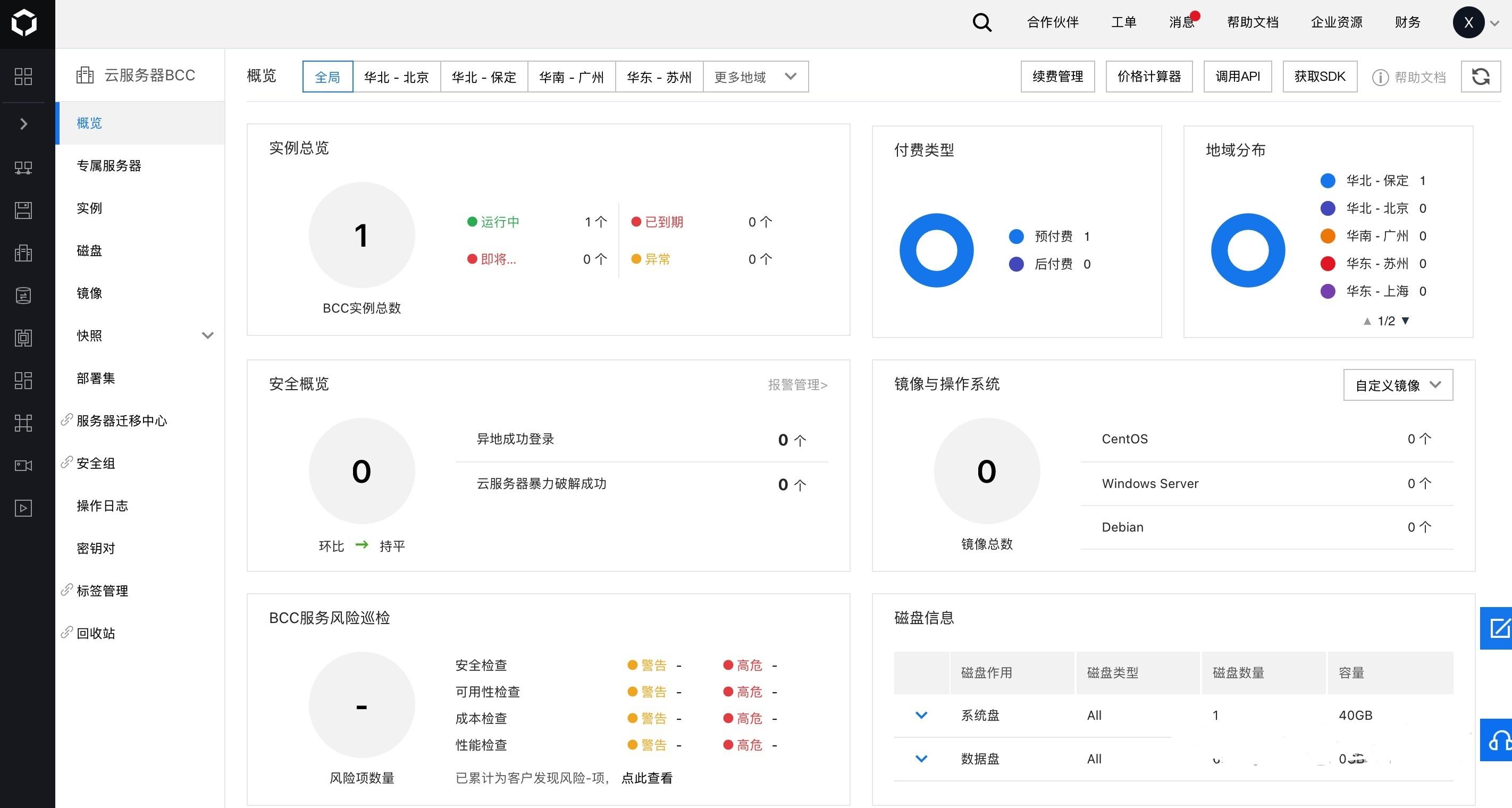The width and height of the screenshot is (1512, 808).
Task: Click the dashboard blocks sidebar icon
Action: 23,380
